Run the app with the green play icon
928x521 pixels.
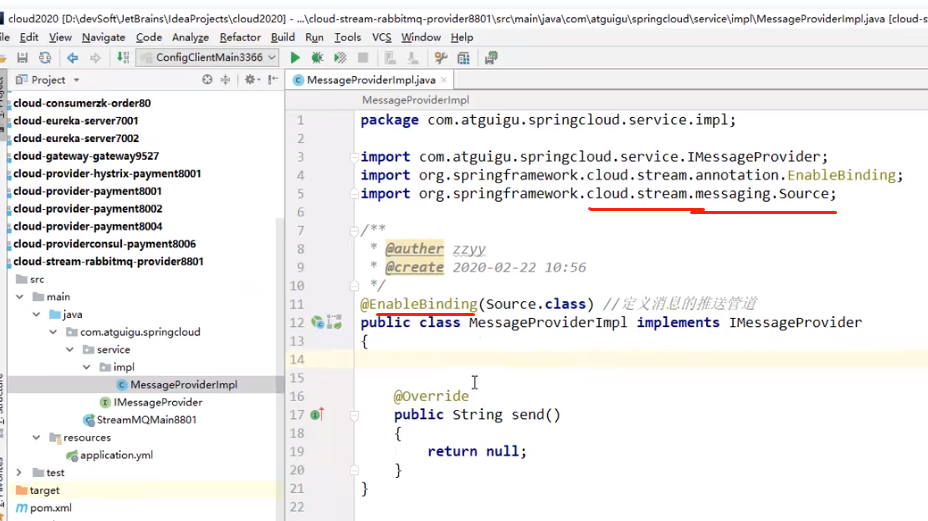point(295,57)
